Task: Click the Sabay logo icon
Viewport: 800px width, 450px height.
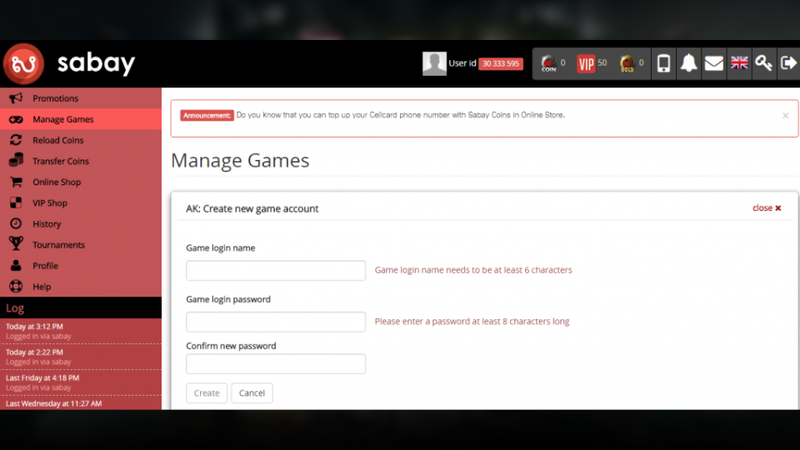Action: click(24, 64)
